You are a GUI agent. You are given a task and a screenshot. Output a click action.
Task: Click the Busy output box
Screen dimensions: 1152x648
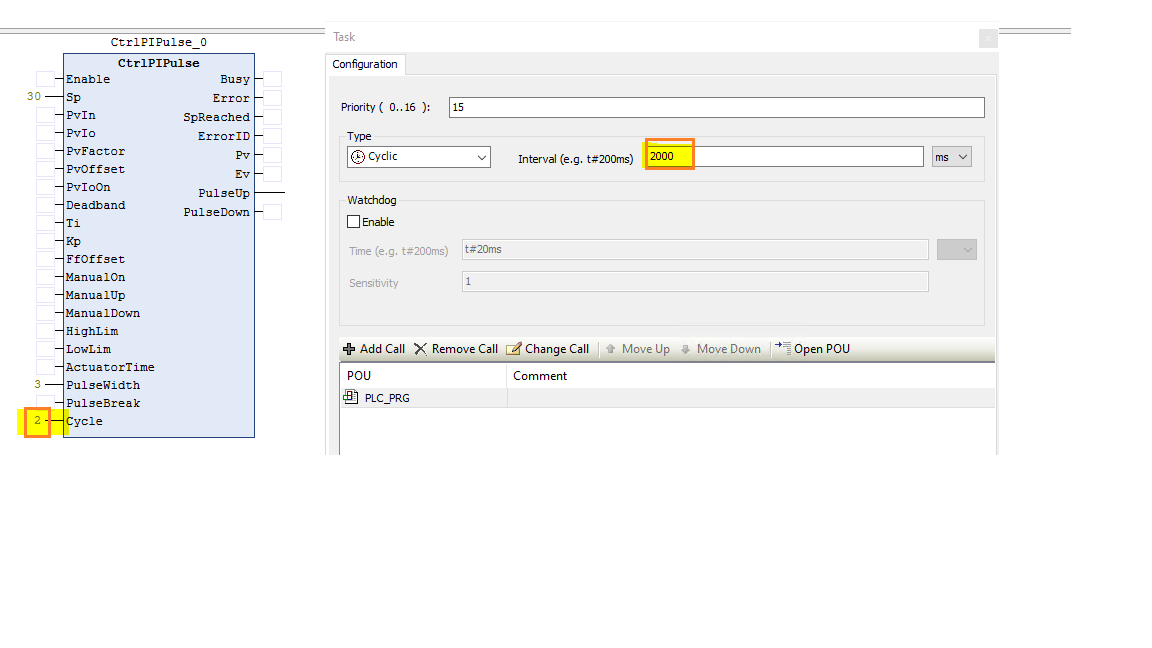272,79
